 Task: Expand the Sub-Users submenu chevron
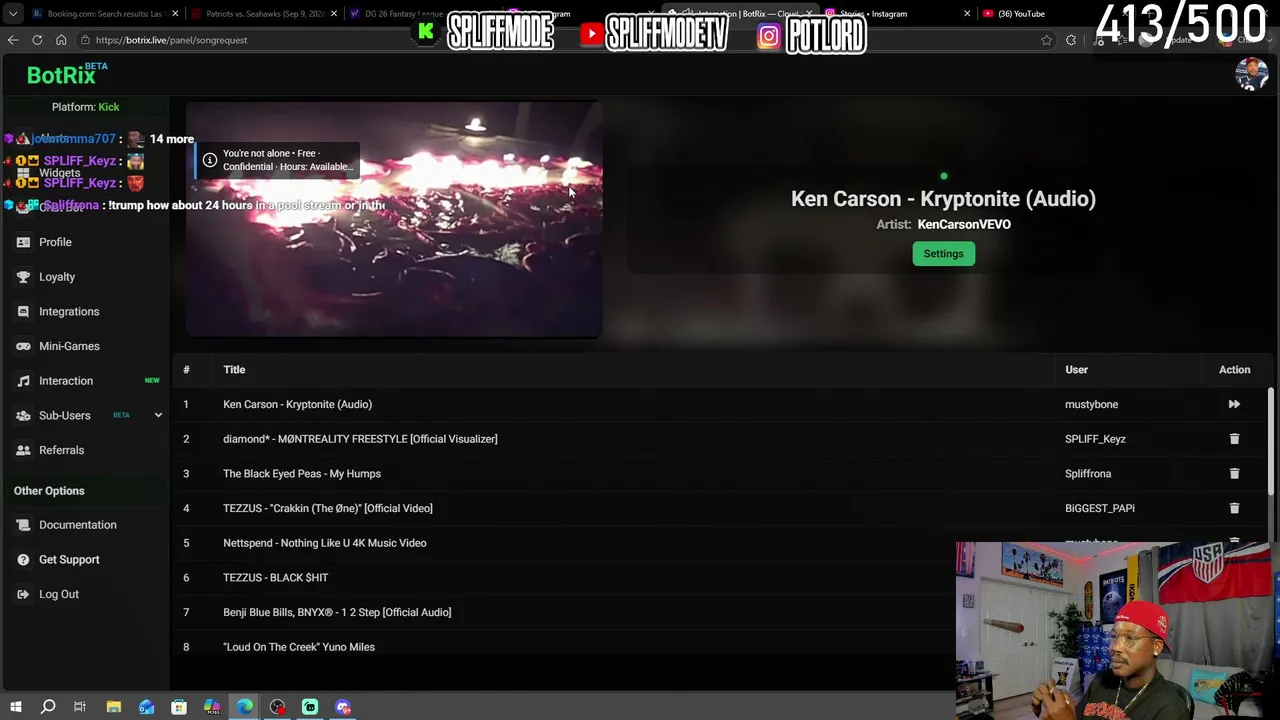click(158, 415)
